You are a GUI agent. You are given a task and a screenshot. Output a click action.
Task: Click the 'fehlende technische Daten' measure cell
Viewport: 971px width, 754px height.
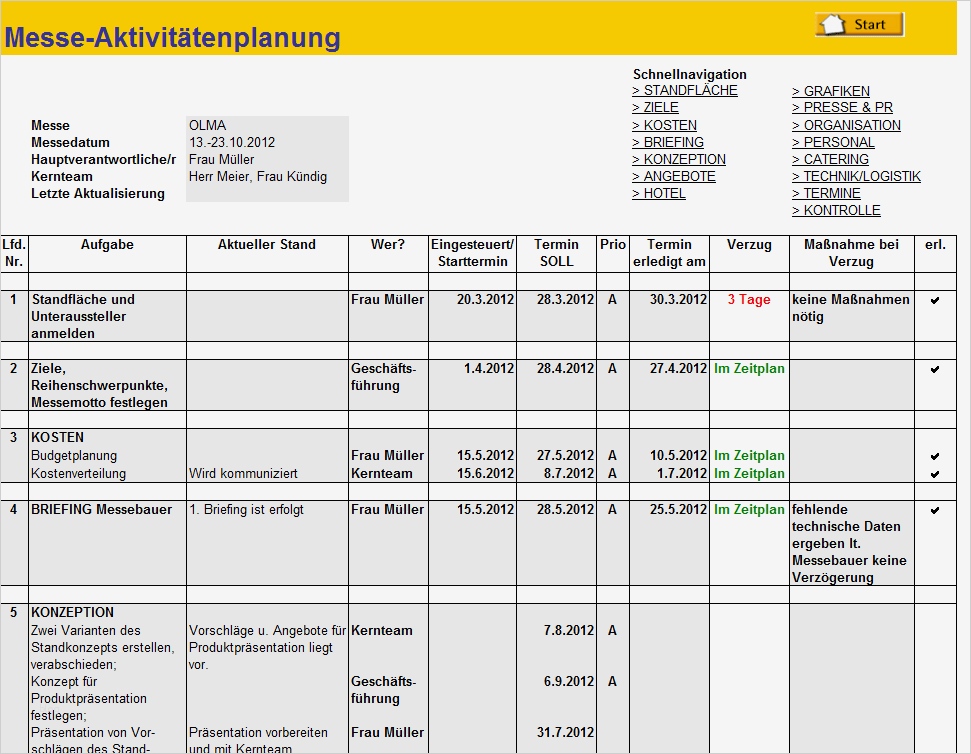(851, 543)
